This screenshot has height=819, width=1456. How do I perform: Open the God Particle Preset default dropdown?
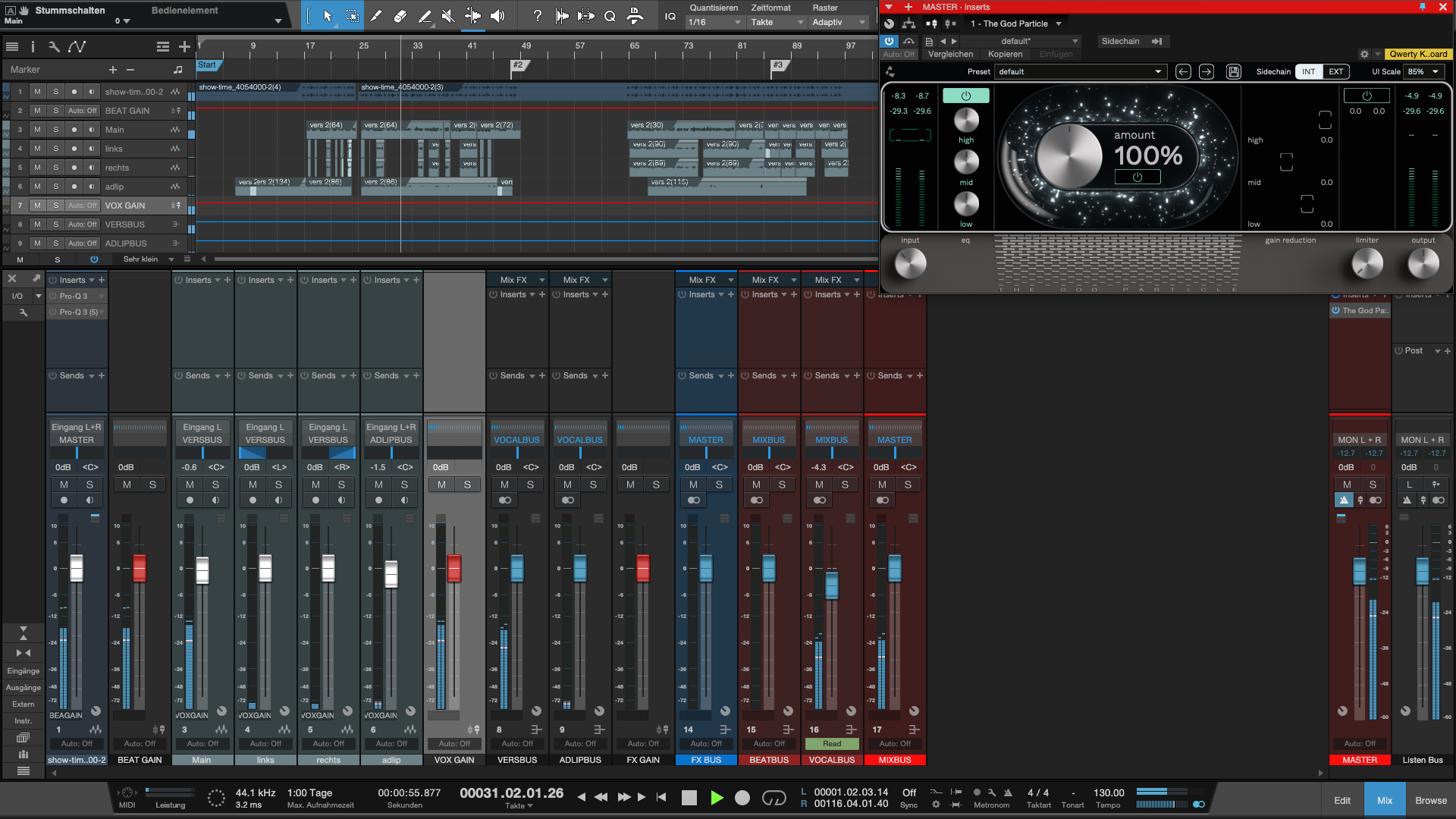(x=1080, y=71)
